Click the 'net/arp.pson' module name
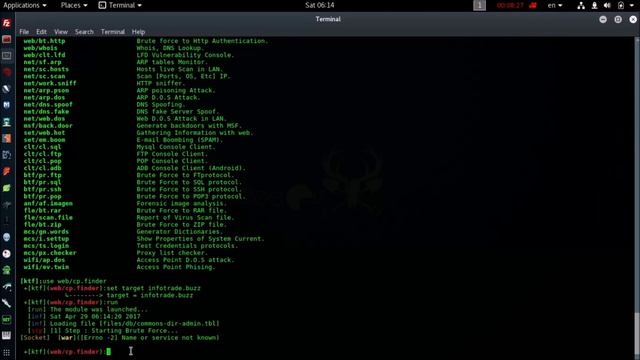The height and width of the screenshot is (360, 640). pyautogui.click(x=46, y=90)
